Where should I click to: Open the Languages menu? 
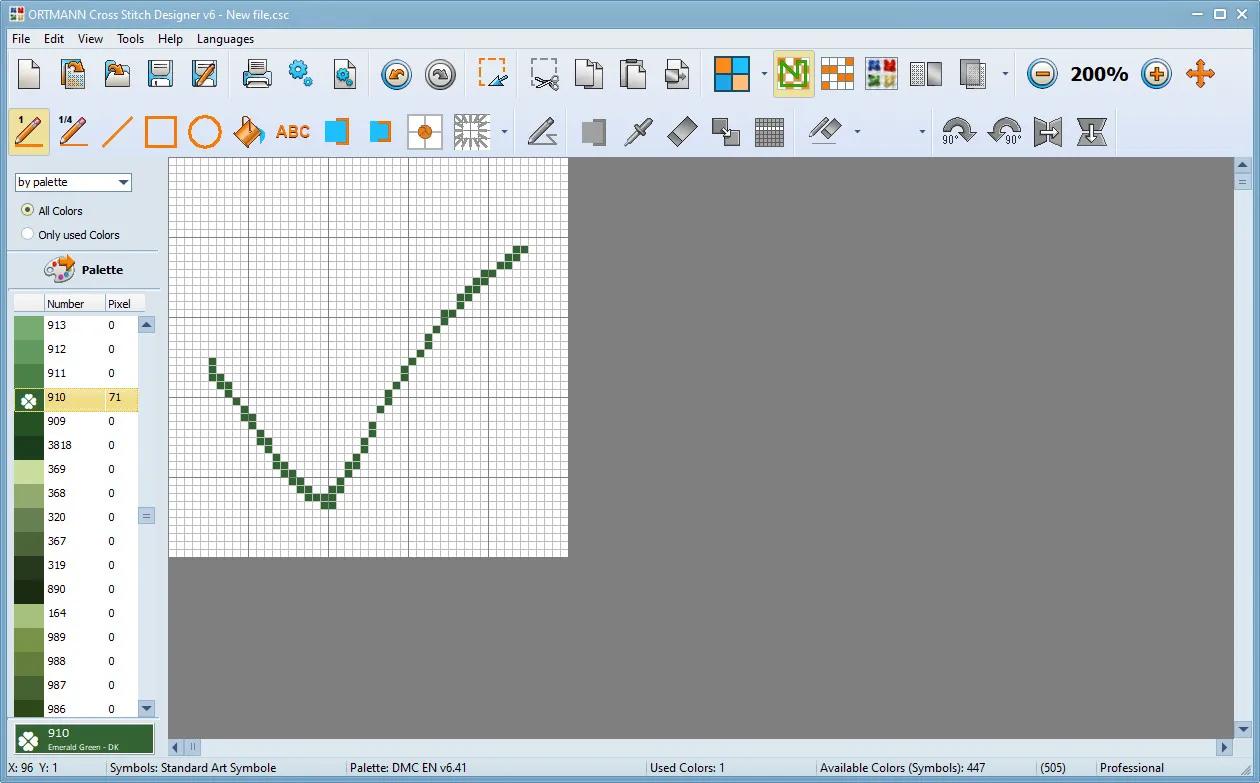[x=225, y=39]
